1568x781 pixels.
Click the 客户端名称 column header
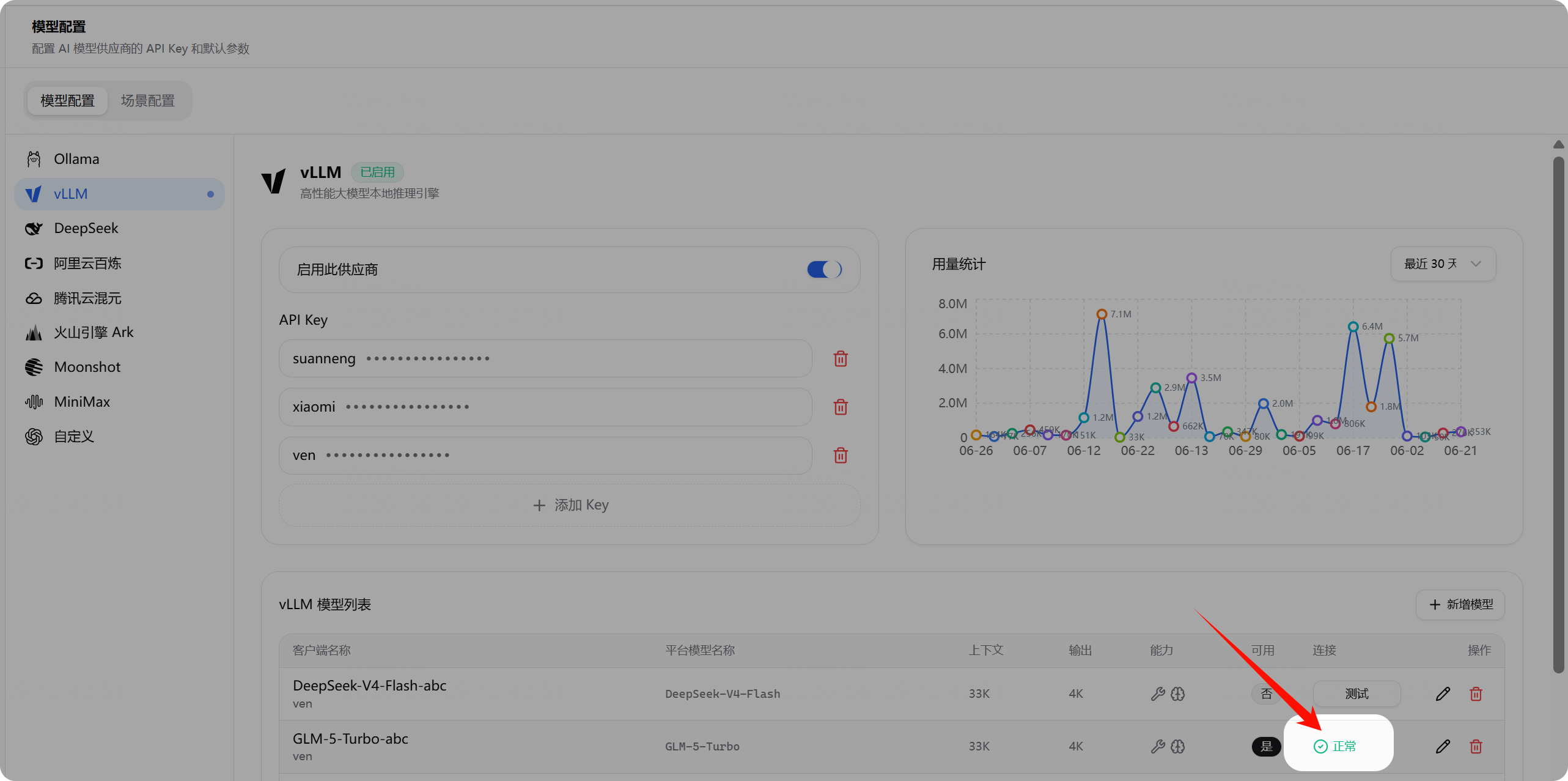click(x=322, y=650)
